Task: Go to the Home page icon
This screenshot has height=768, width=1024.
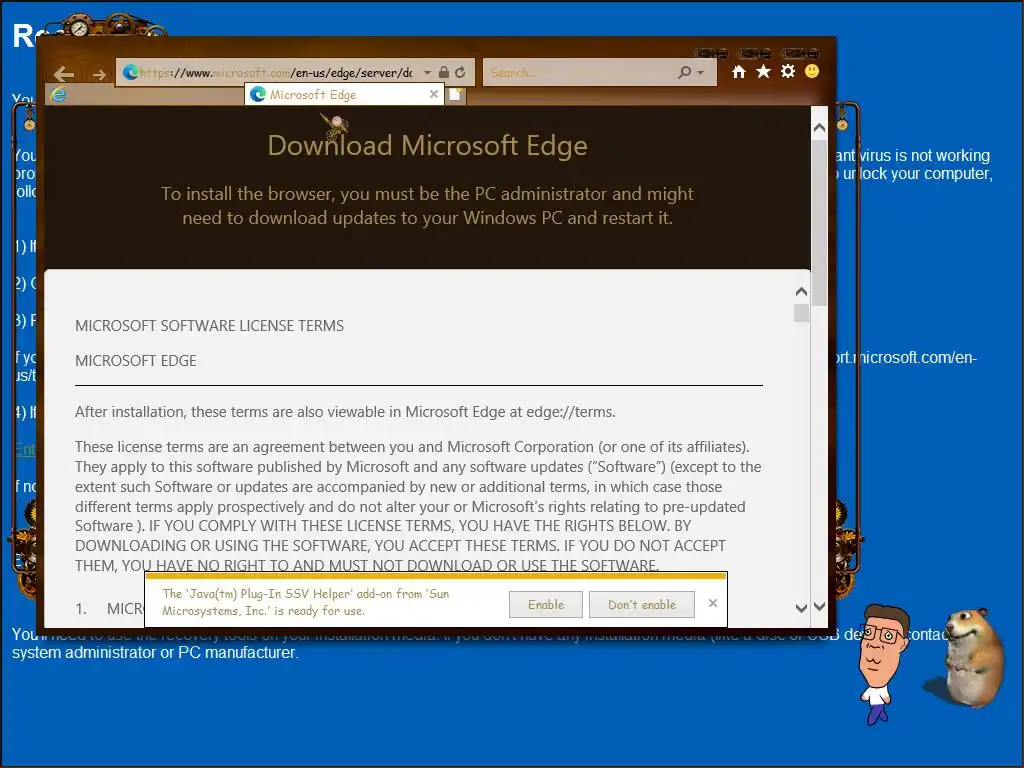Action: click(739, 72)
